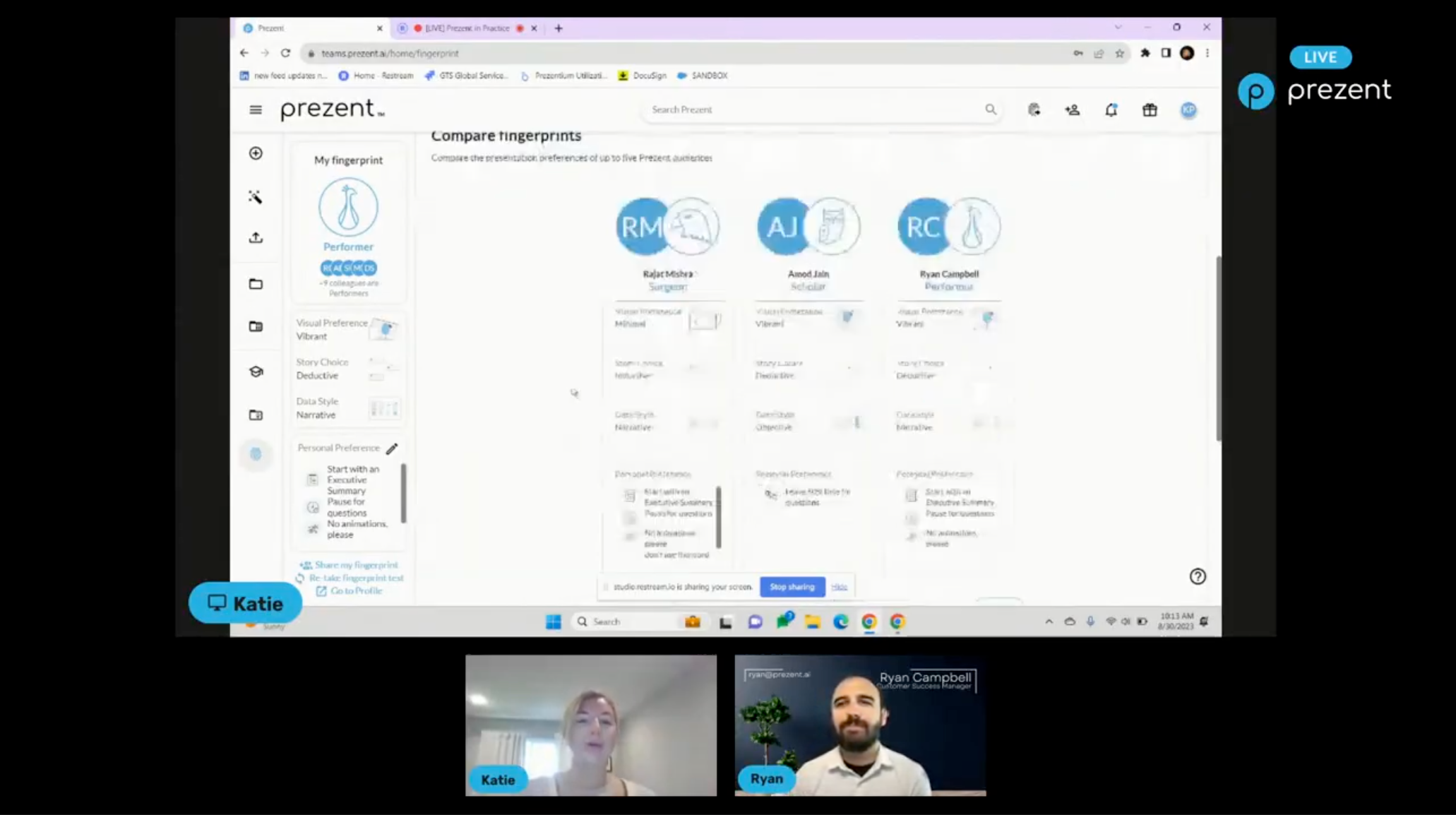1456x815 pixels.
Task: Click the page vertical scrollbar
Action: coord(1218,348)
